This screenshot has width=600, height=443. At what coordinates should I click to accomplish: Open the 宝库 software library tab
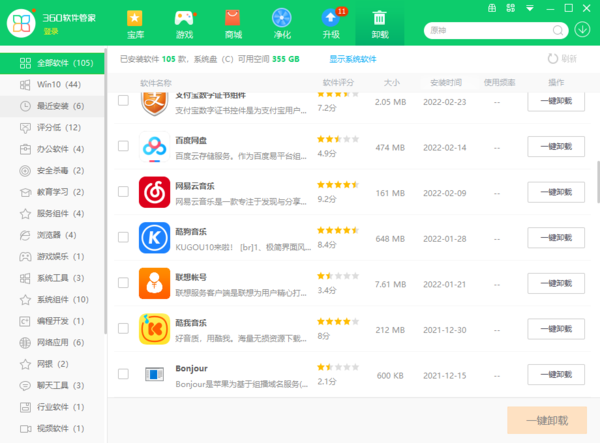(135, 23)
